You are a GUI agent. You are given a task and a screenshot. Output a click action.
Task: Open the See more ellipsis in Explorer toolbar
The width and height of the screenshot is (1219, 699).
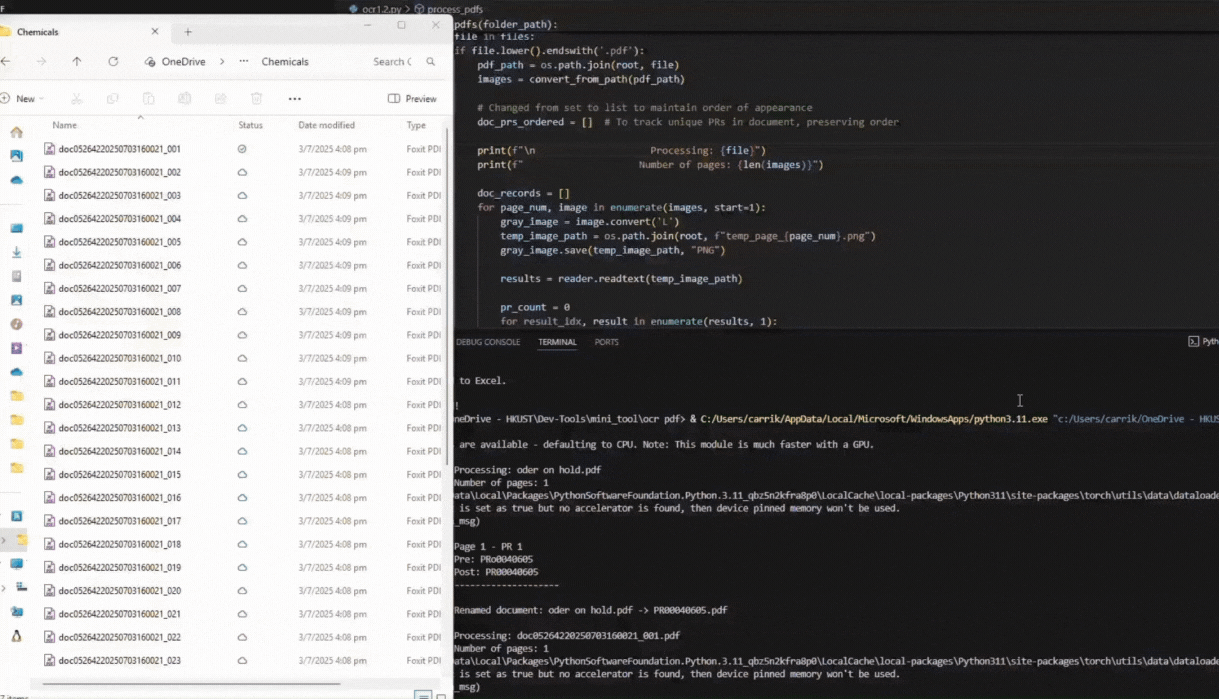(294, 98)
